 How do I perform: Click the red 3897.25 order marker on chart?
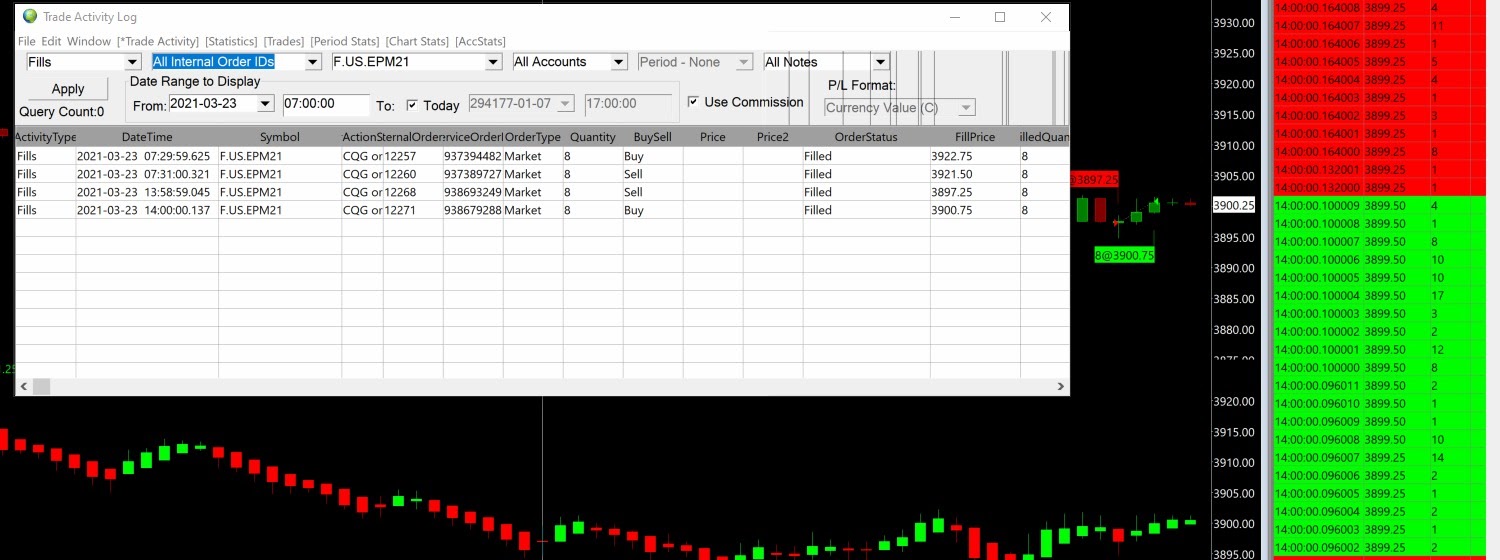[1094, 179]
